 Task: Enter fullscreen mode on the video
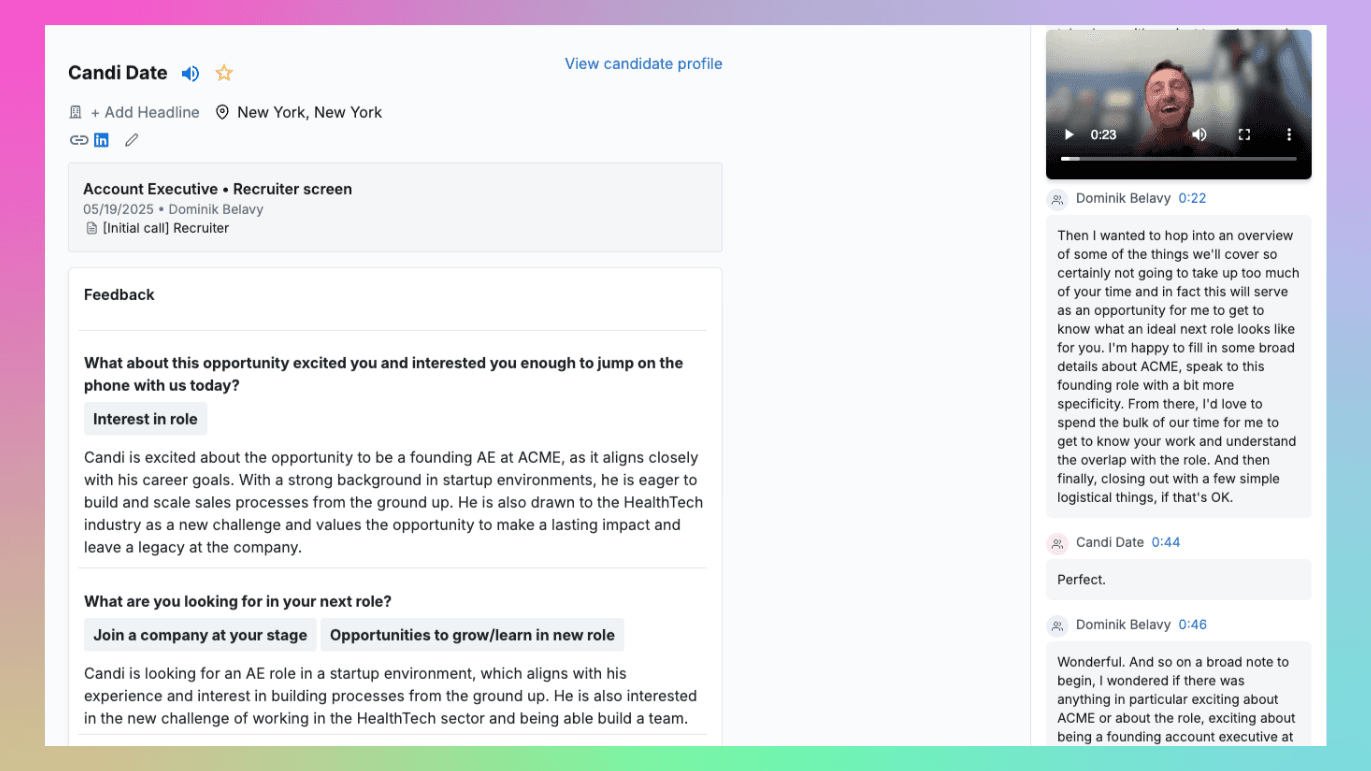[1244, 134]
